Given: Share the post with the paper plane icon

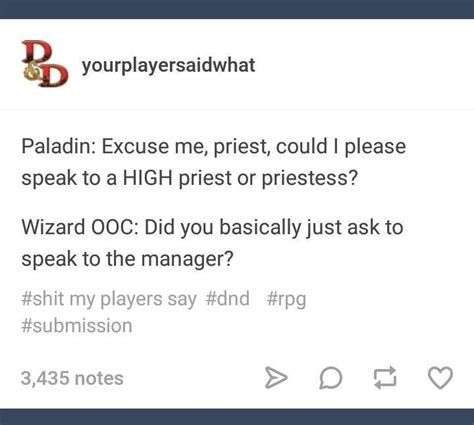Looking at the screenshot, I should [x=276, y=378].
